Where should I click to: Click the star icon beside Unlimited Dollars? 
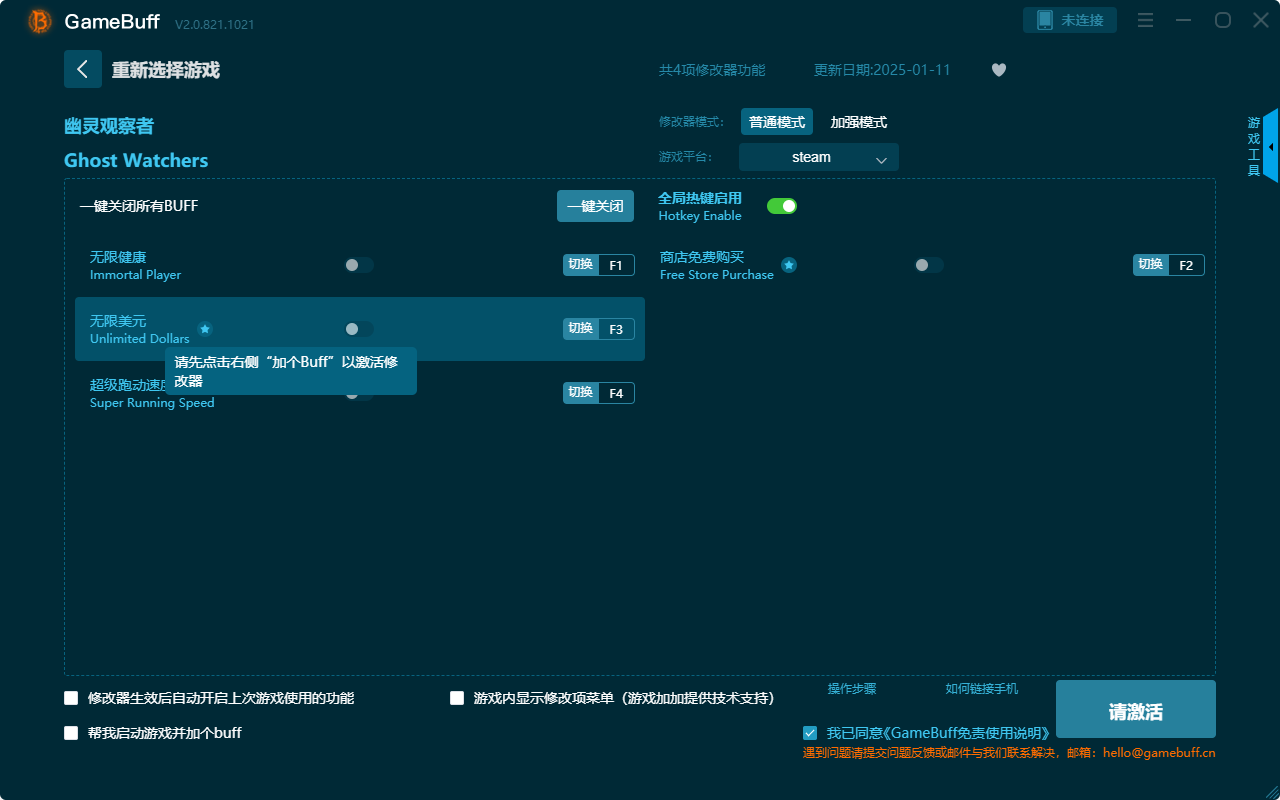click(x=204, y=329)
